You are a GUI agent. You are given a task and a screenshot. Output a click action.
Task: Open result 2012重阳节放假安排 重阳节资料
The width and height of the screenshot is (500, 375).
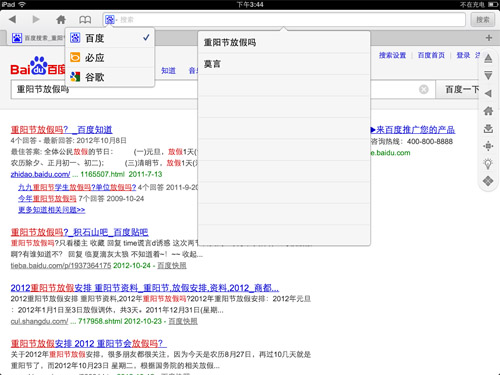tap(145, 288)
